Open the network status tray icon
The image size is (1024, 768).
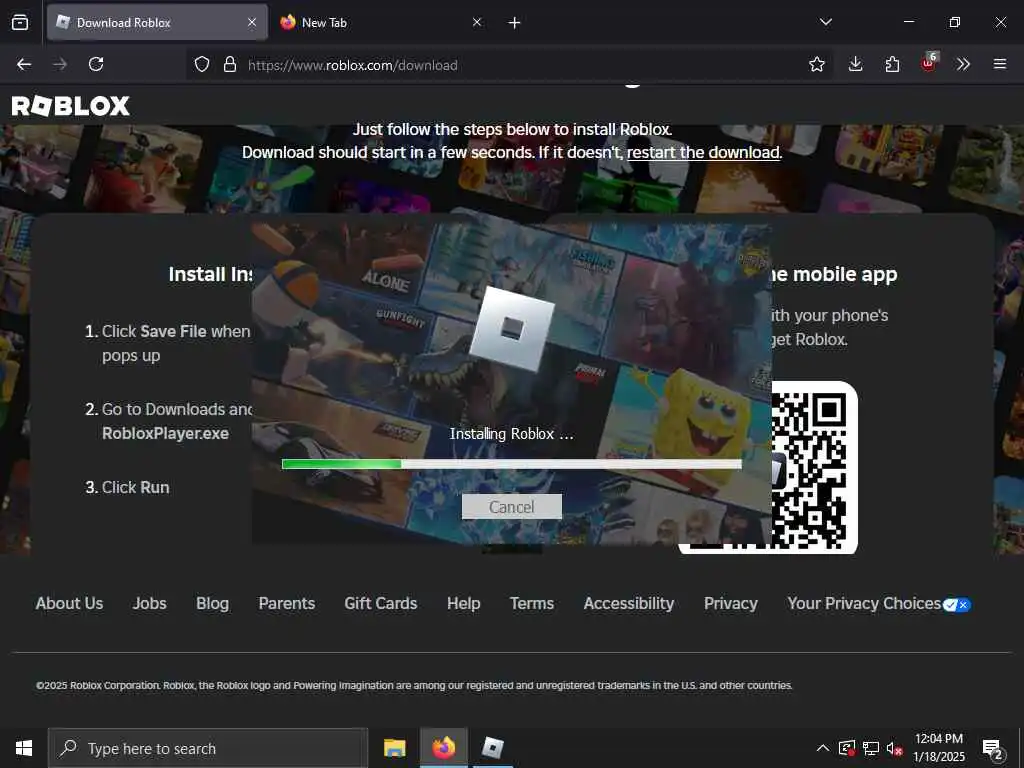pyautogui.click(x=871, y=748)
